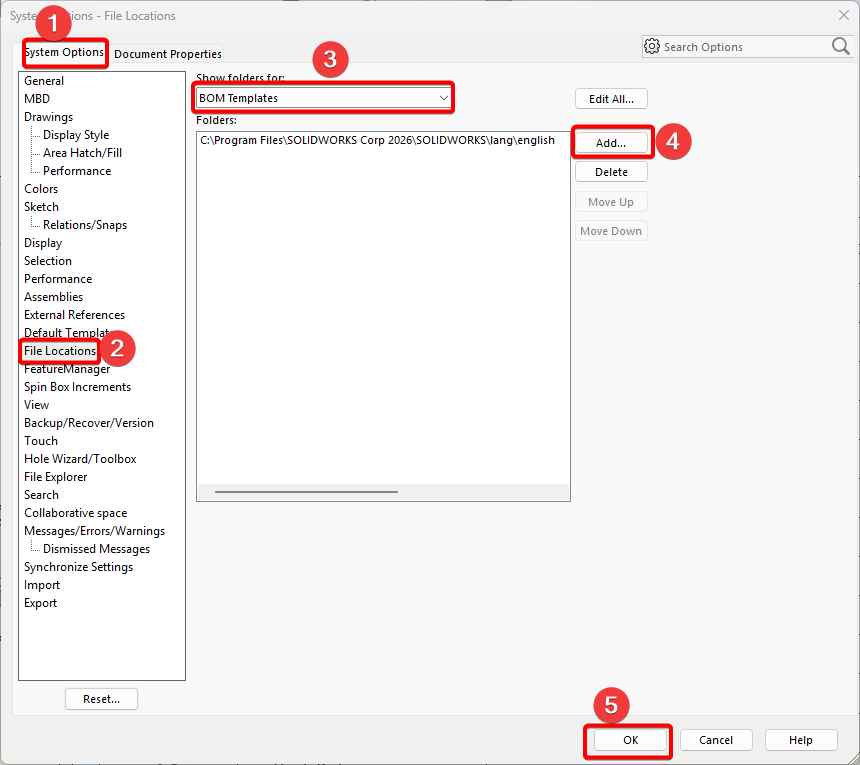Switch to the Document Properties tab
The width and height of the screenshot is (860, 765).
click(168, 54)
